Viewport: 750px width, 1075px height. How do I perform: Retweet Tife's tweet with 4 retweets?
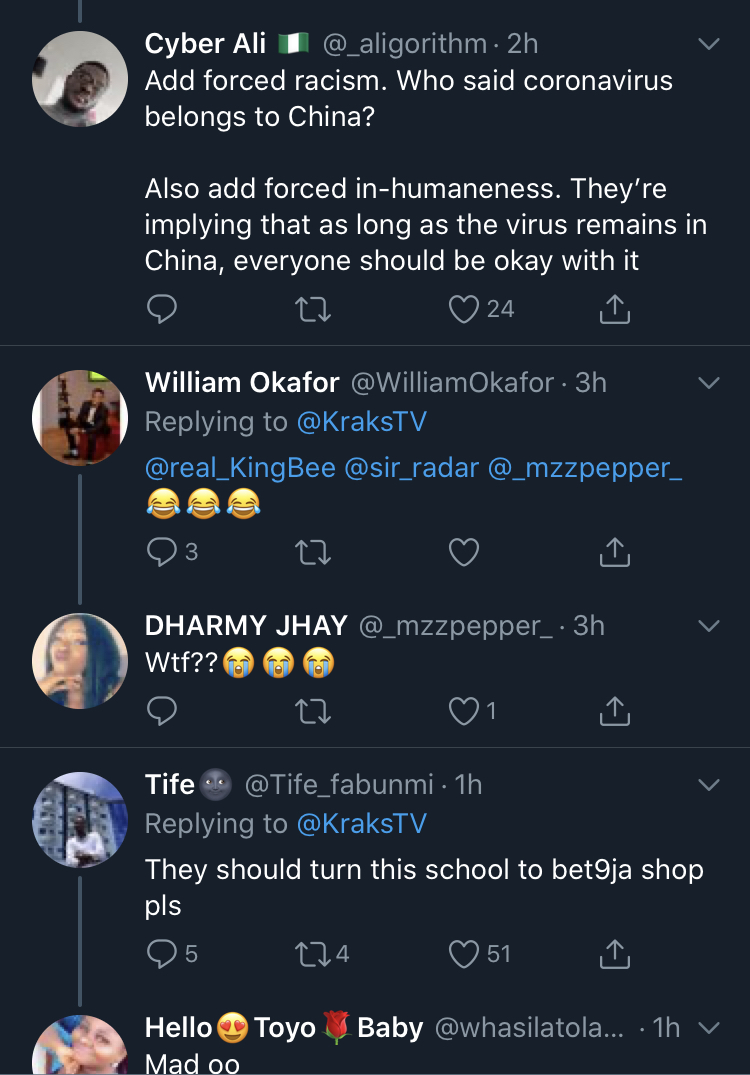point(315,954)
